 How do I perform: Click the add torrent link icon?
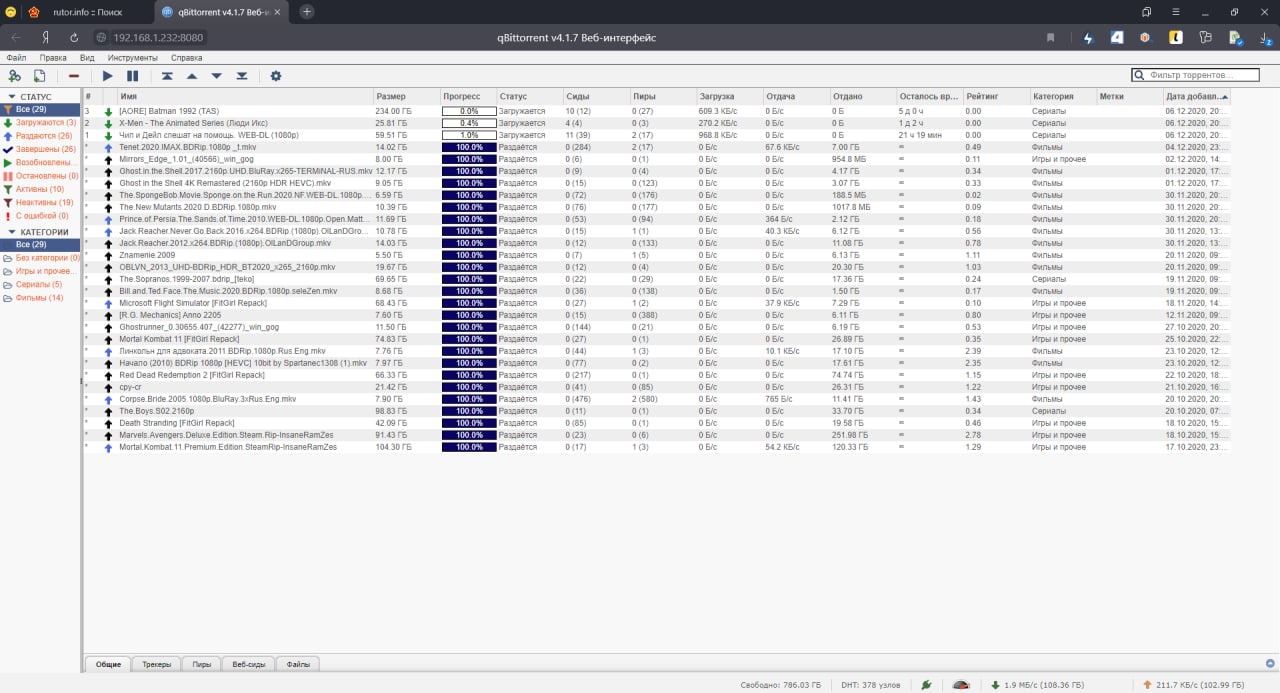[14, 75]
